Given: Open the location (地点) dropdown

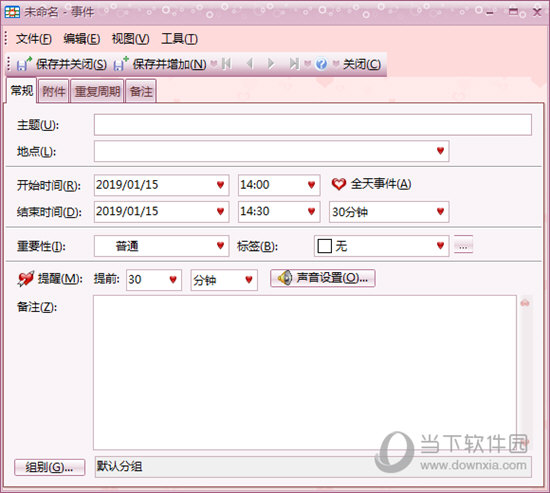Looking at the screenshot, I should click(x=441, y=151).
